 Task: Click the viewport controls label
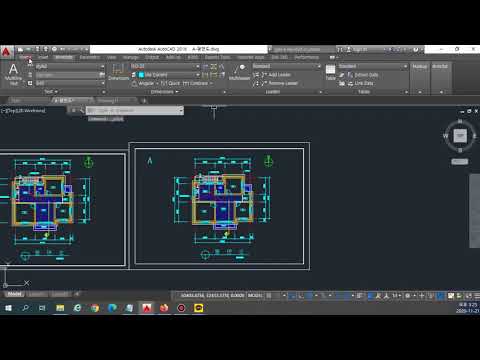coord(23,110)
